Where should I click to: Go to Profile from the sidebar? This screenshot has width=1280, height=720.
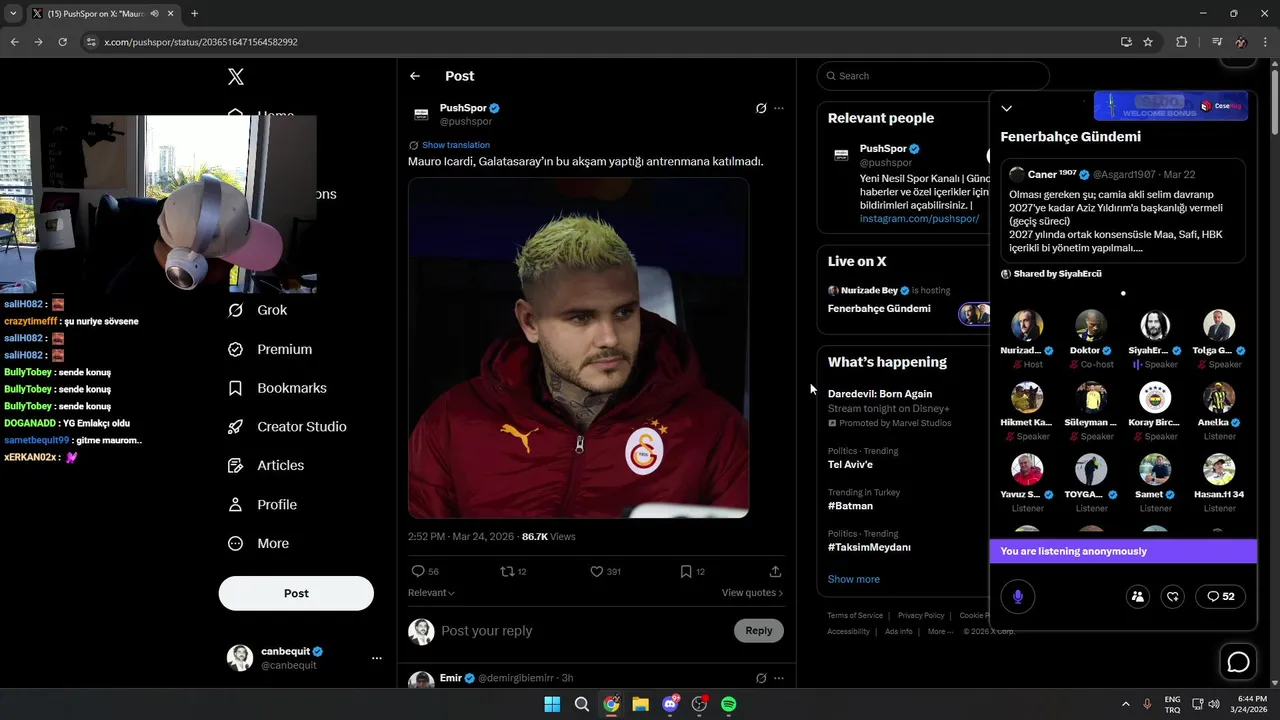coord(262,504)
